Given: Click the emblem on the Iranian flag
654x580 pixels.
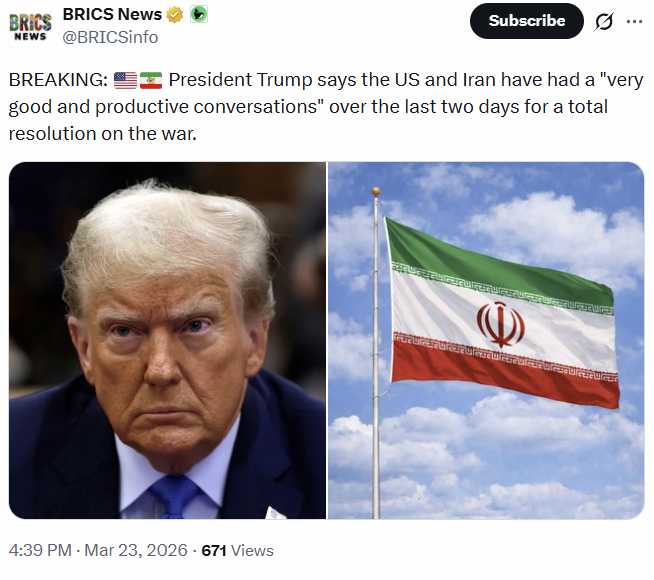Looking at the screenshot, I should pos(500,324).
